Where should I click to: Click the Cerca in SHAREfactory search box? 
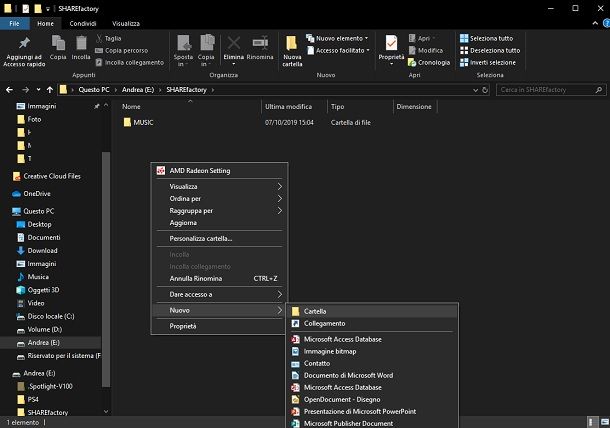point(551,90)
